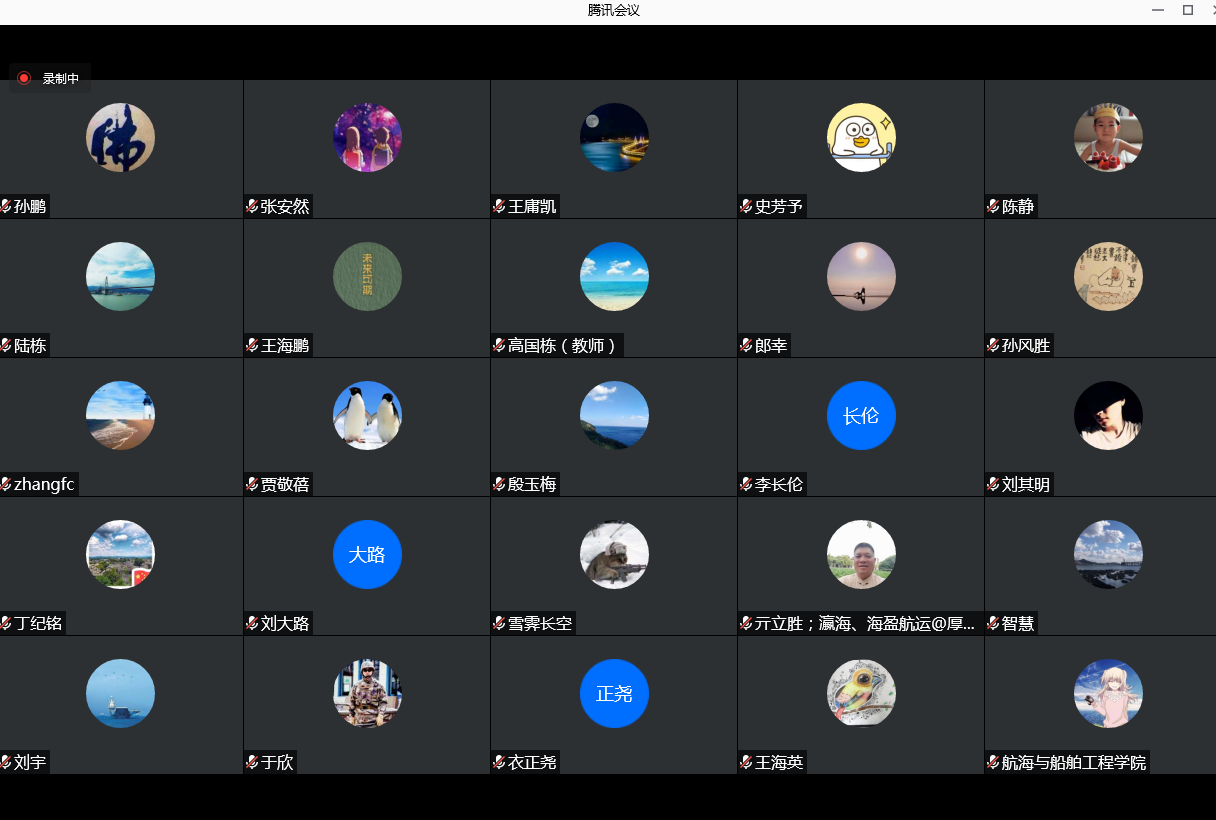Click the red recording indicator icon

[24, 78]
